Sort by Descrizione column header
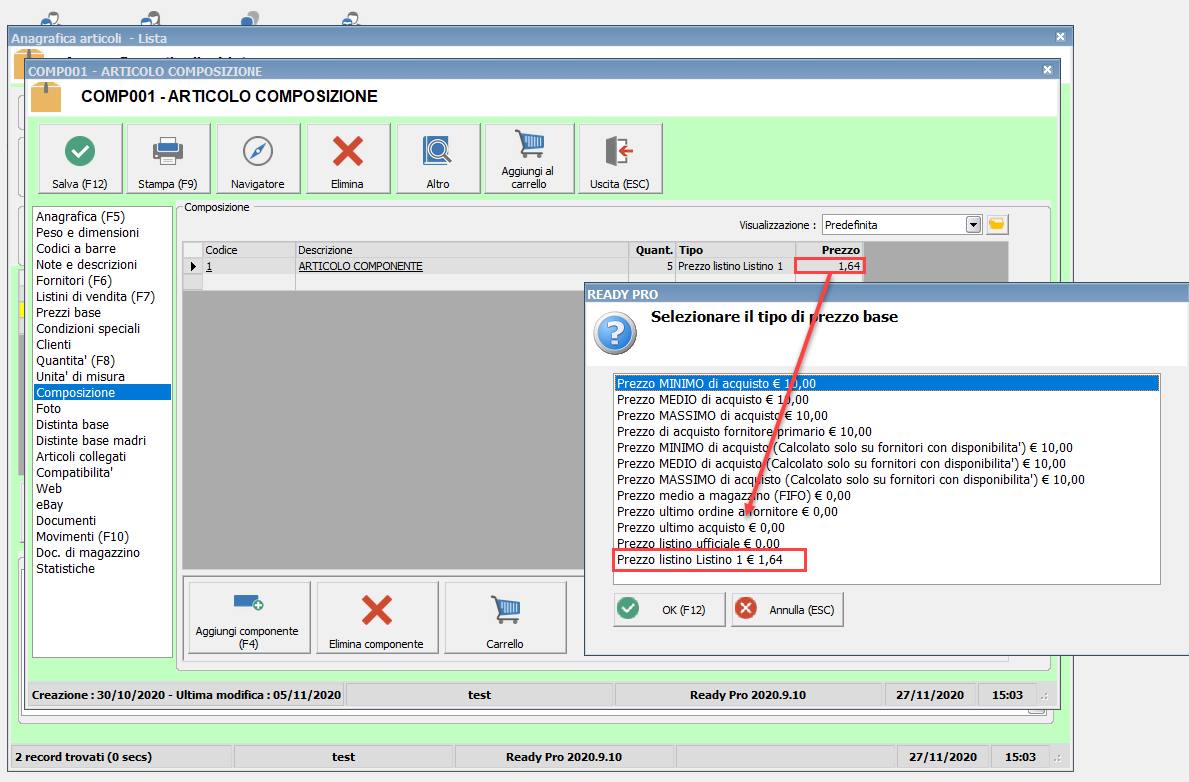 point(462,250)
